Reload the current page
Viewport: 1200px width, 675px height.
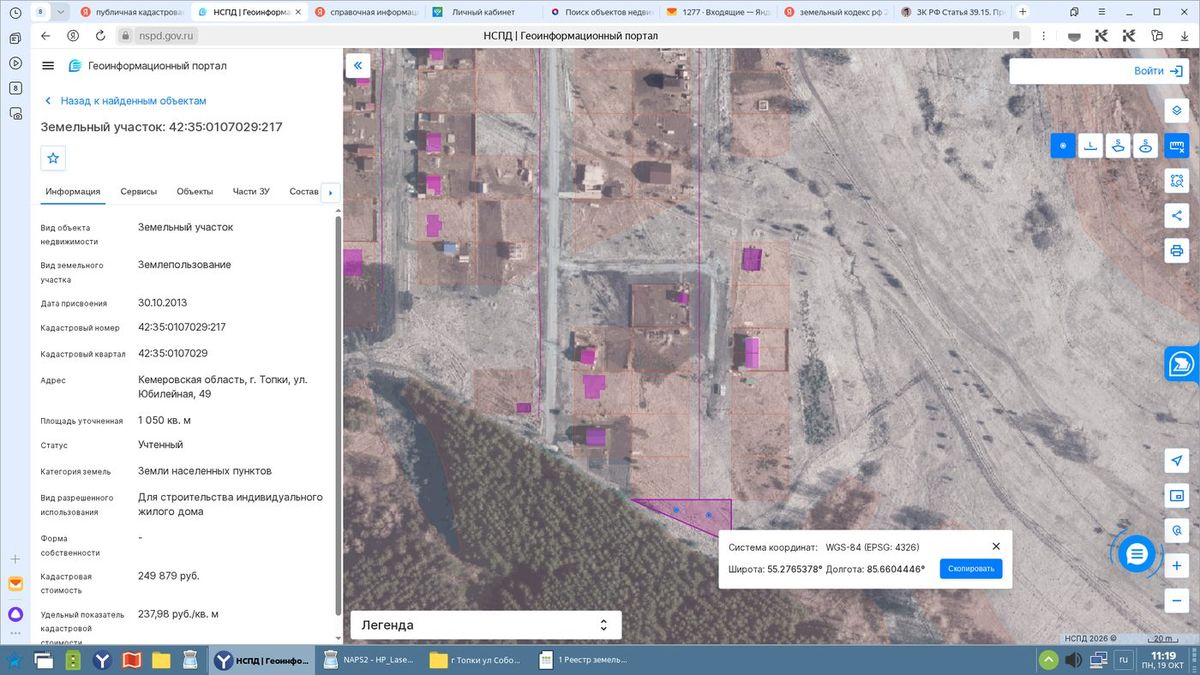(101, 35)
